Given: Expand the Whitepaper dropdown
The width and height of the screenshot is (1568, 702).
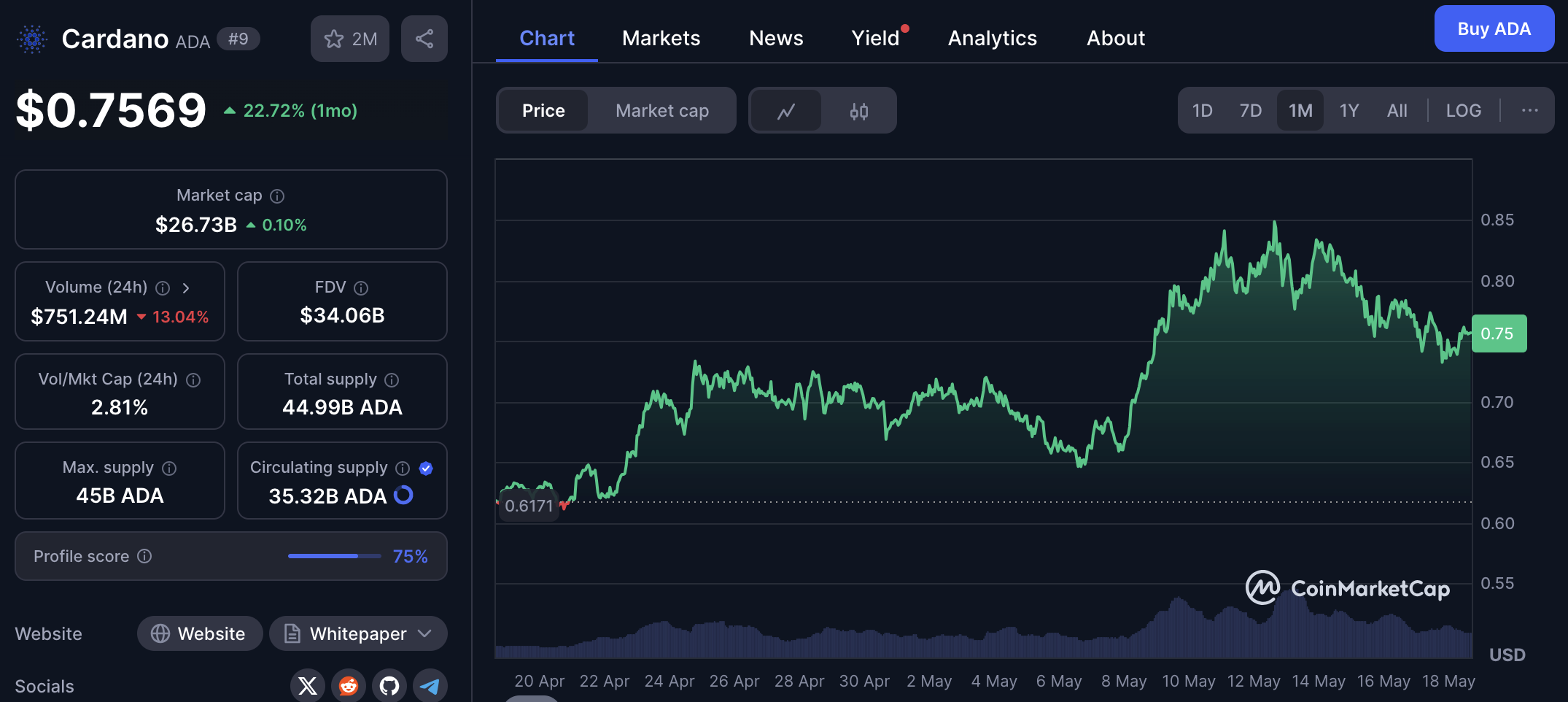Looking at the screenshot, I should click(423, 633).
